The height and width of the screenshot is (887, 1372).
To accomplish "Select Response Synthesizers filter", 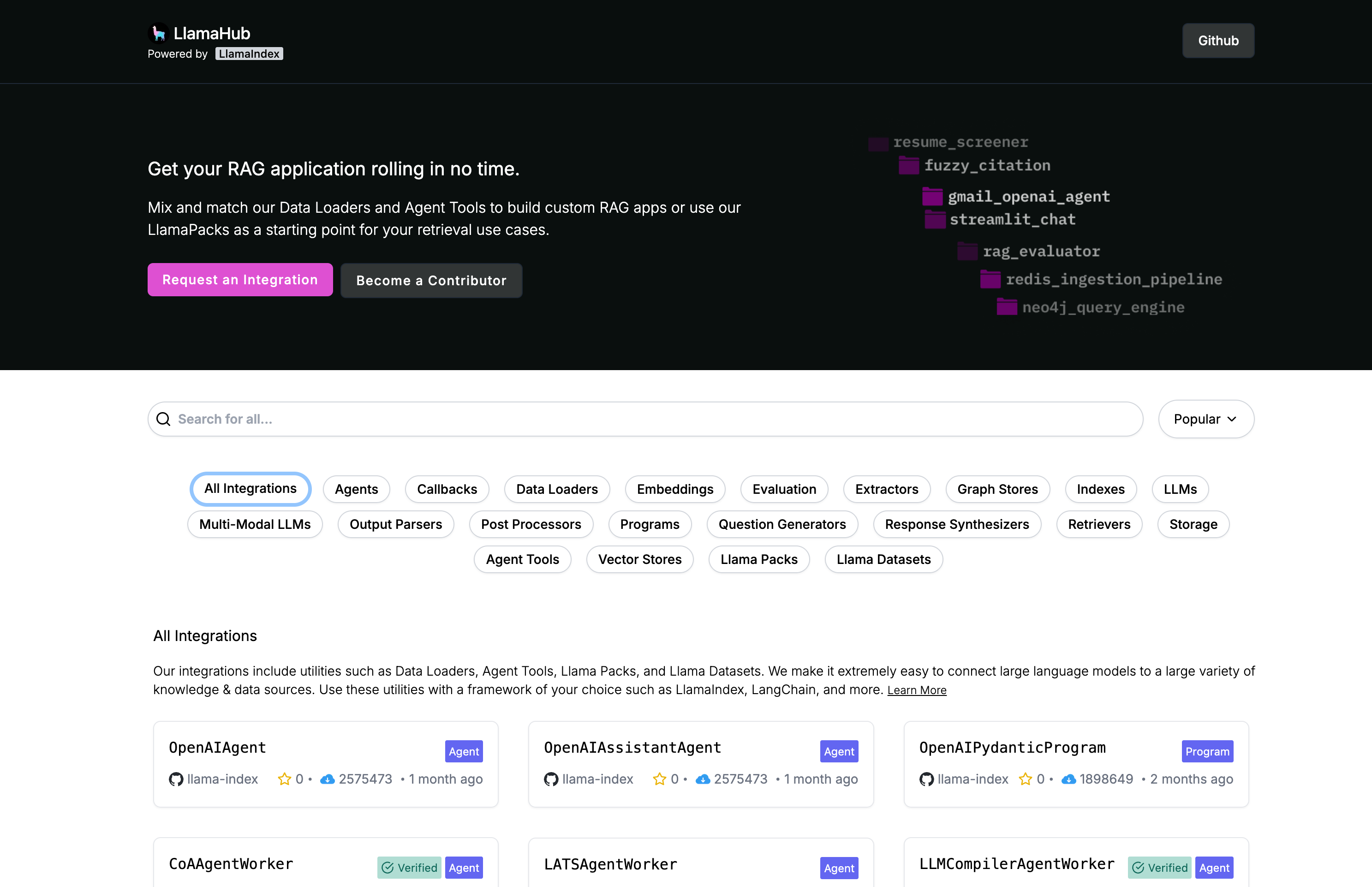I will (957, 524).
